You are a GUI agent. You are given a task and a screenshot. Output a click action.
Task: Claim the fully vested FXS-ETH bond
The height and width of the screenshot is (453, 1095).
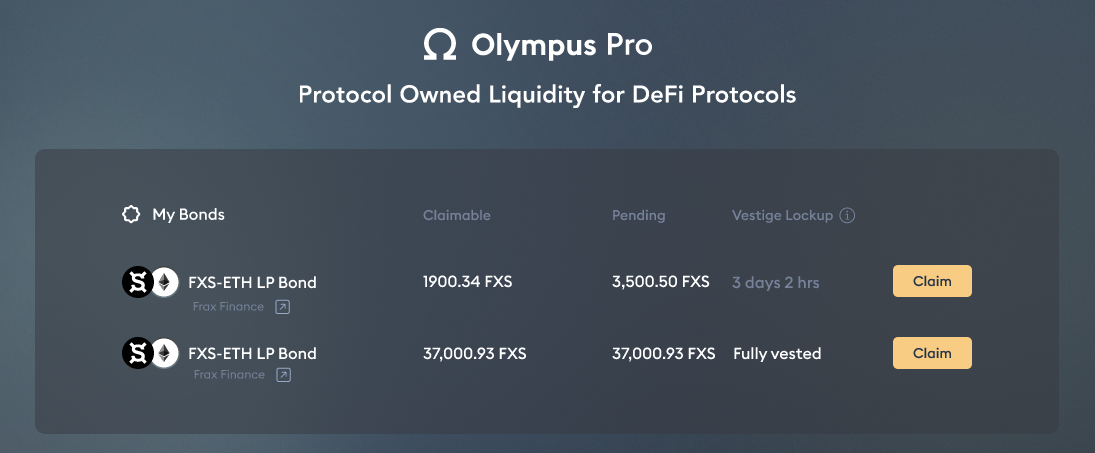pyautogui.click(x=932, y=353)
